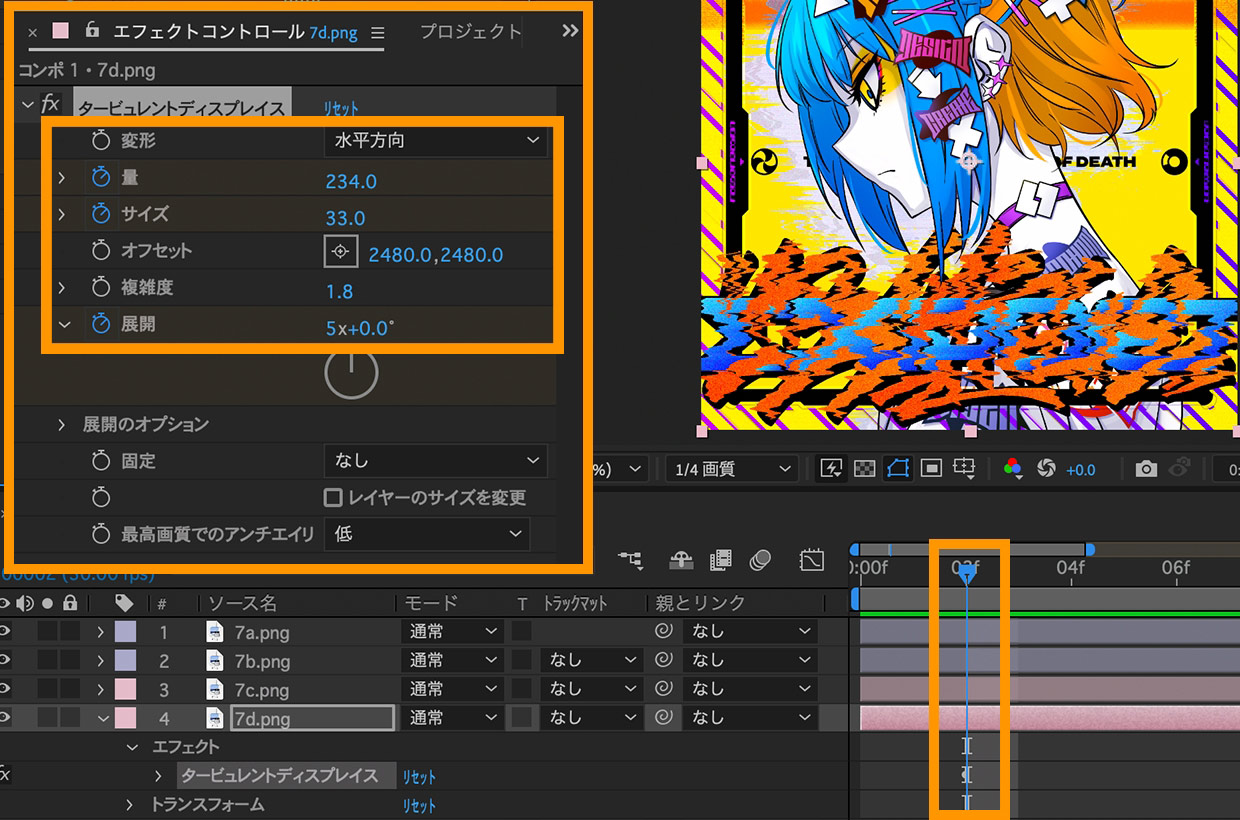Collapse the エフェクト group in timeline

pyautogui.click(x=132, y=747)
